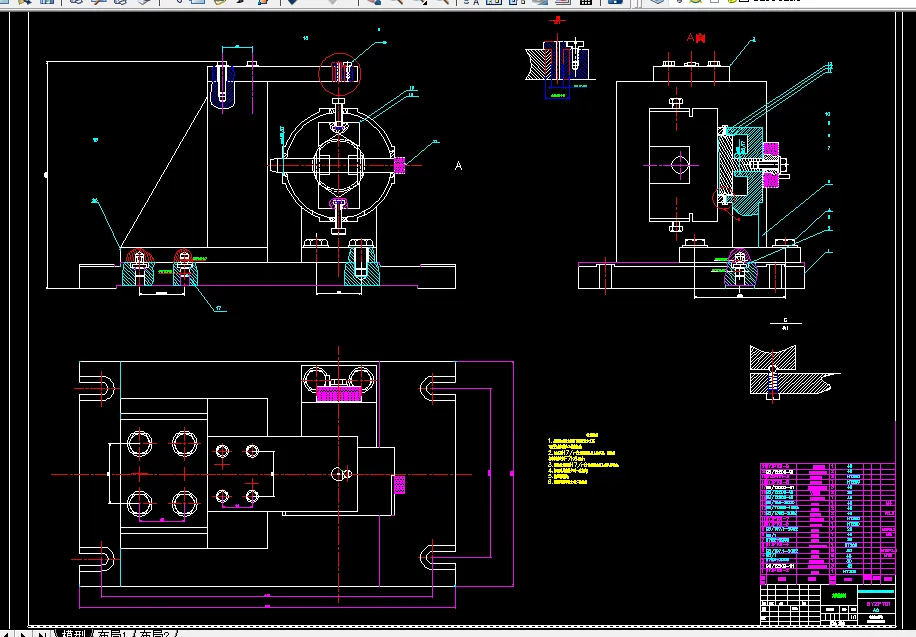Select the white 'A' view direction label

pos(459,166)
